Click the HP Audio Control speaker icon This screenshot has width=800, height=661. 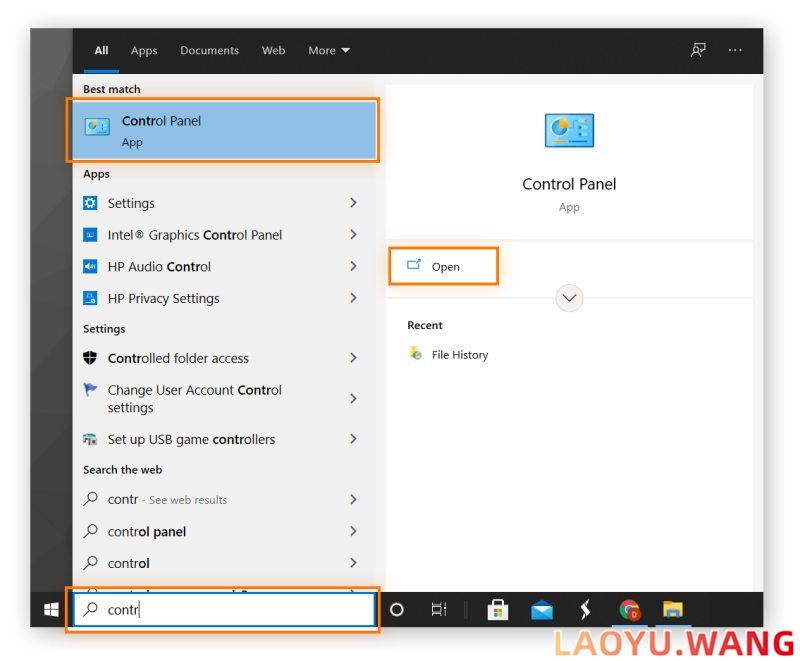pyautogui.click(x=90, y=266)
